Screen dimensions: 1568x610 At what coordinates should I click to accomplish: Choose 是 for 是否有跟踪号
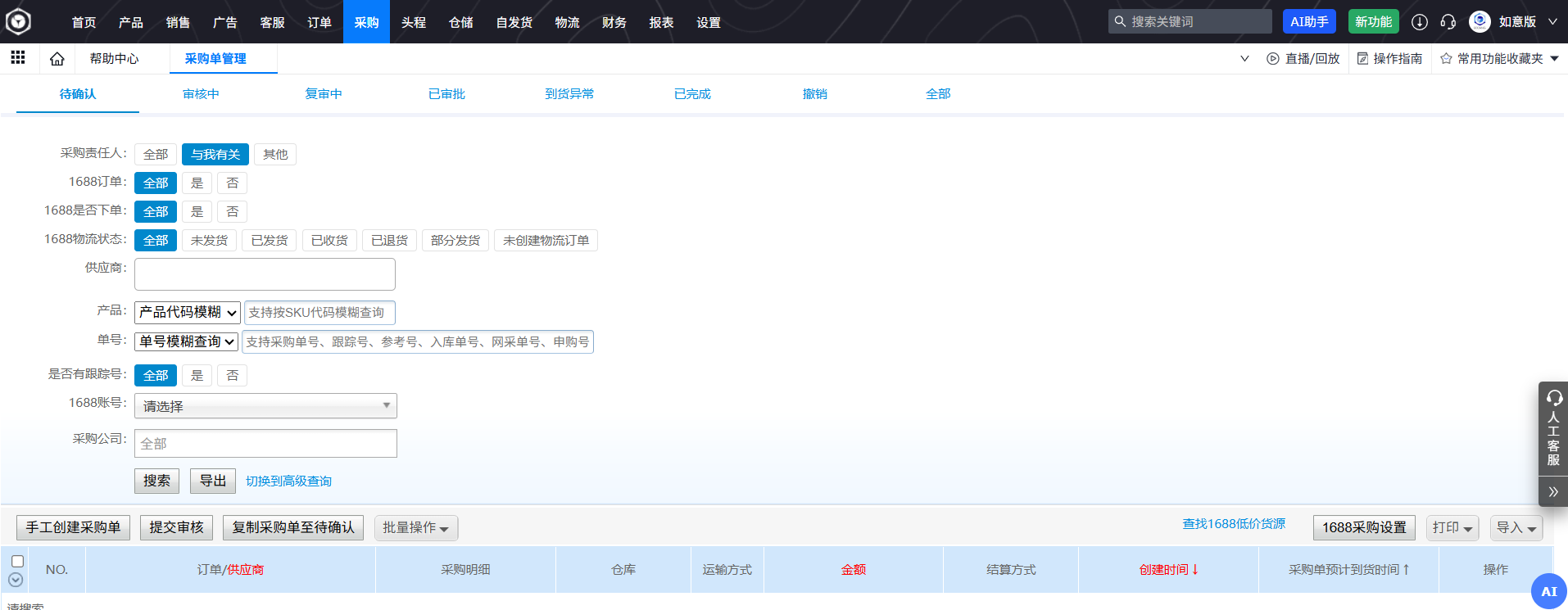pyautogui.click(x=197, y=375)
